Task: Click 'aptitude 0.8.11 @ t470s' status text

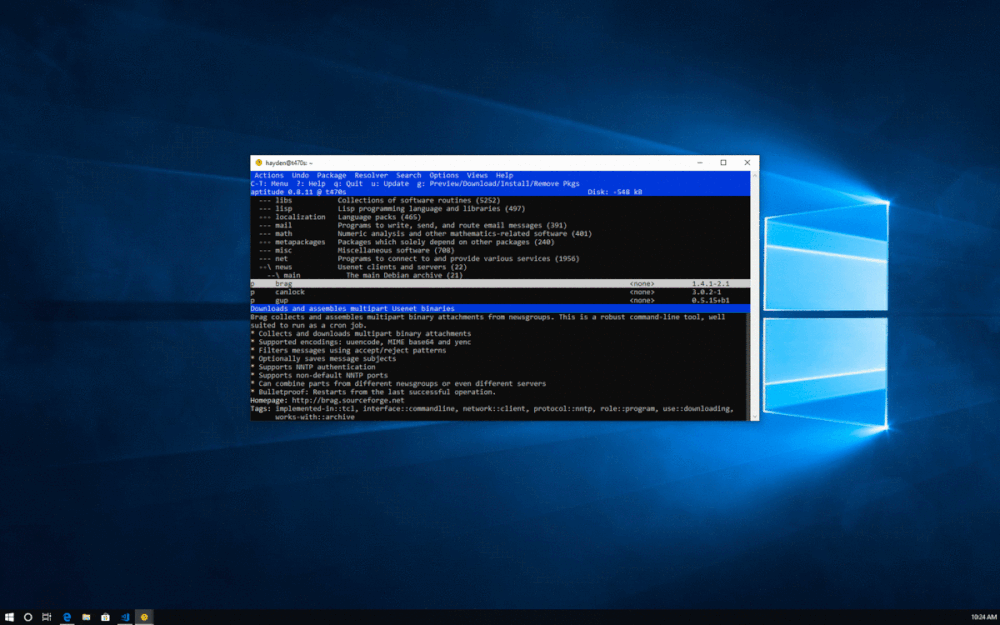Action: 298,192
